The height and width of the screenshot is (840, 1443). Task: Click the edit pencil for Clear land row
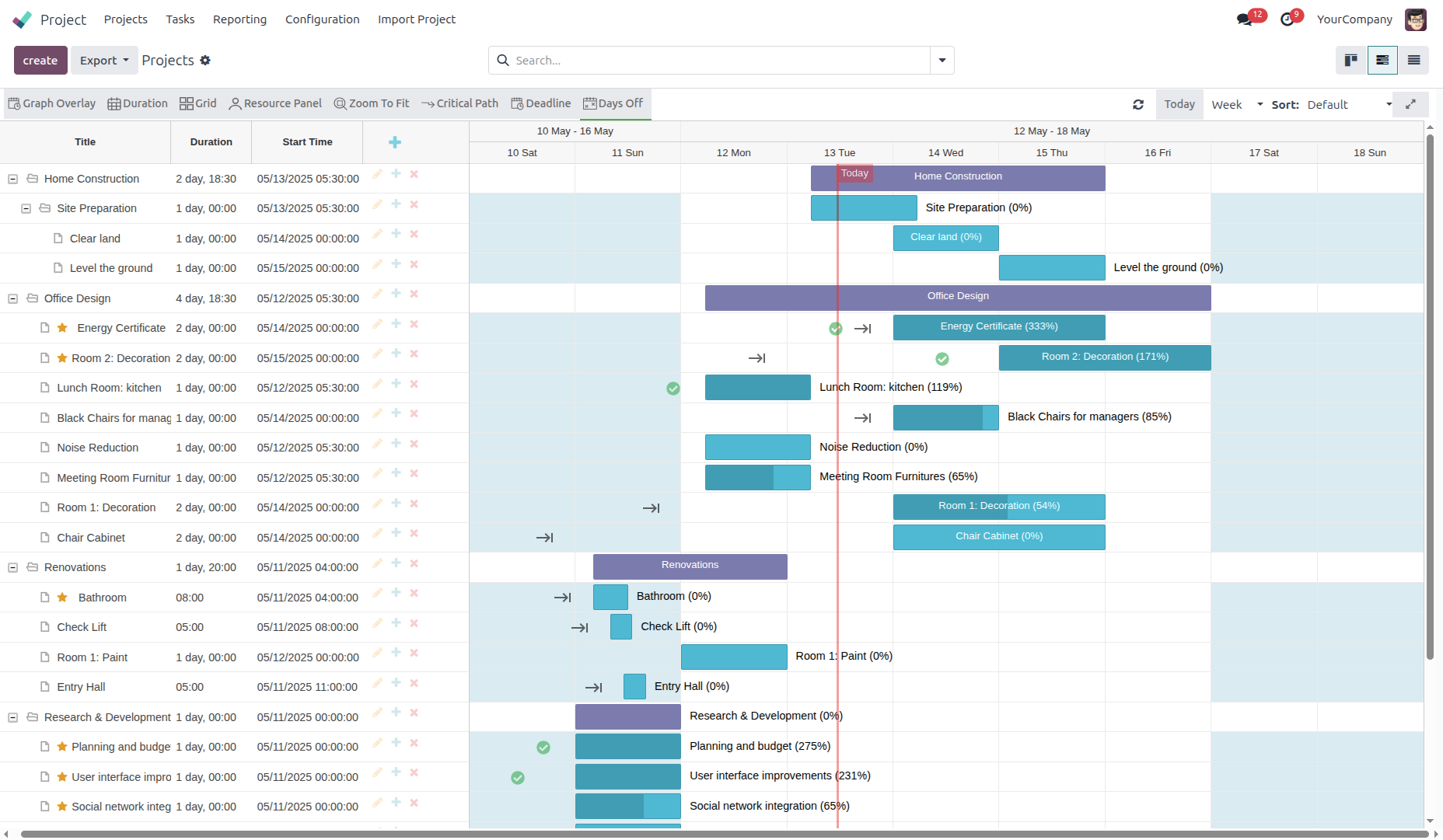click(x=377, y=235)
